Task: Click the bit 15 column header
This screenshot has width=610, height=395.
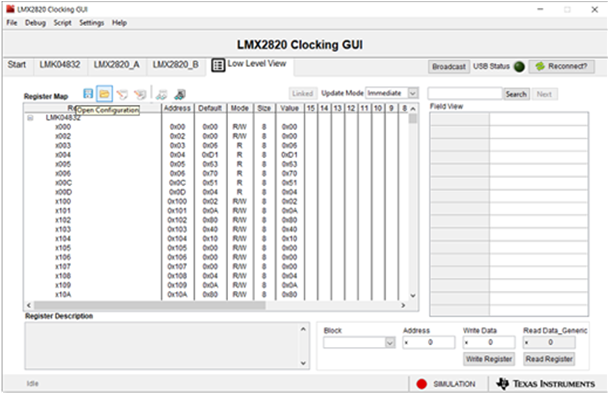Action: pyautogui.click(x=310, y=108)
